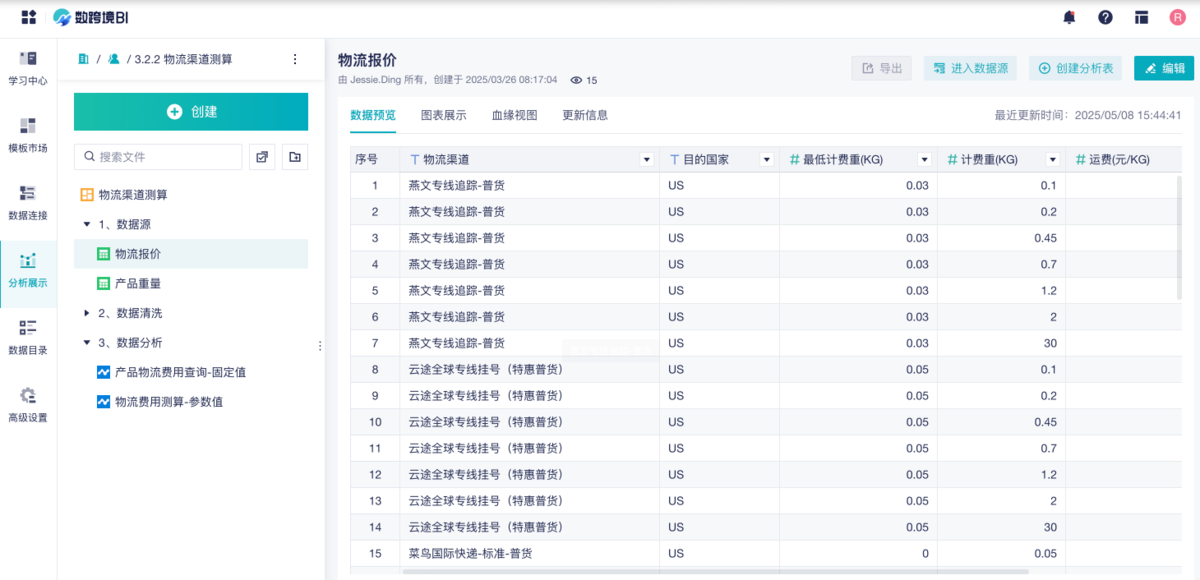The width and height of the screenshot is (1200, 580).
Task: Click the new folder icon
Action: (x=295, y=157)
